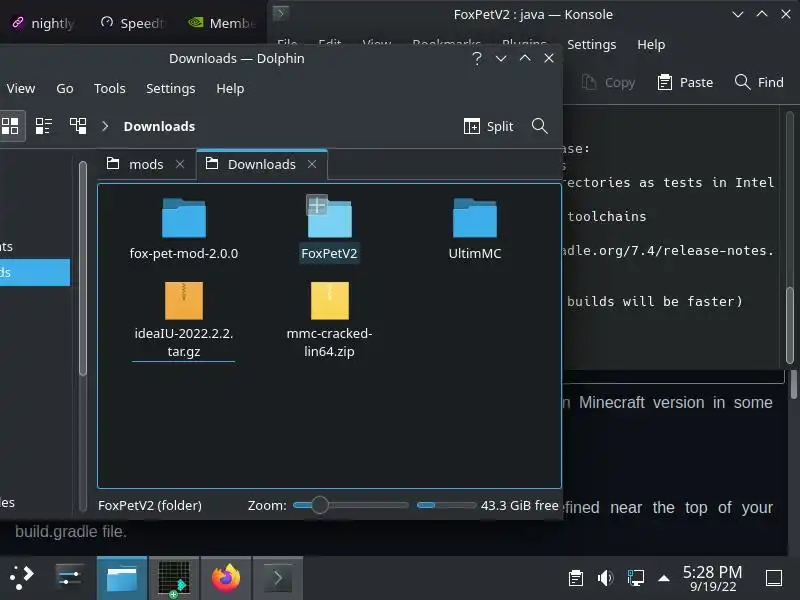Open Dolphin's Settings menu
This screenshot has width=800, height=600.
coord(170,88)
